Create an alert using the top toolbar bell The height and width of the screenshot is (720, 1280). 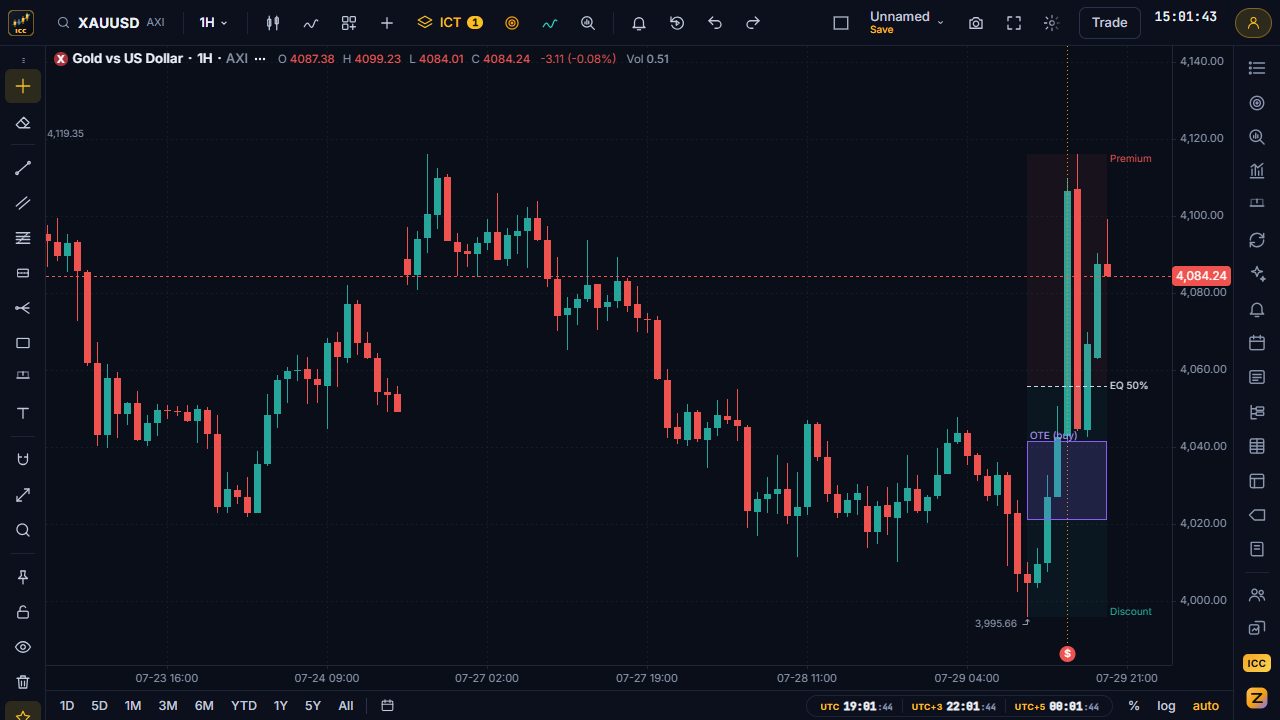coord(639,23)
